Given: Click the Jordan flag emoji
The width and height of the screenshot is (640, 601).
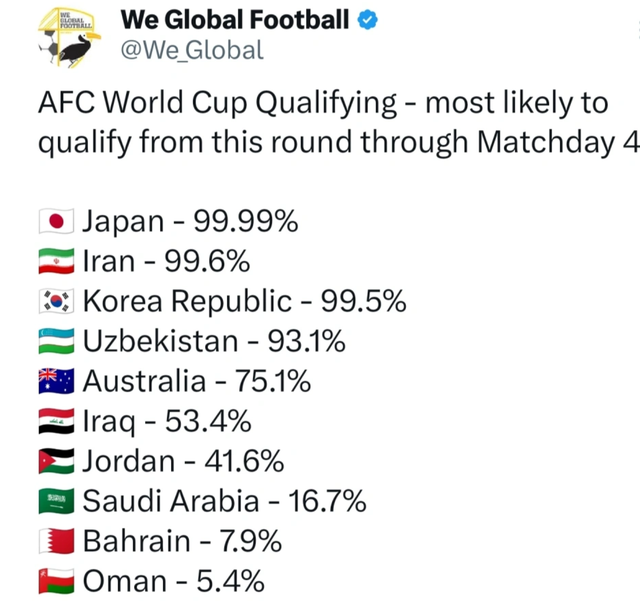Looking at the screenshot, I should point(56,461).
